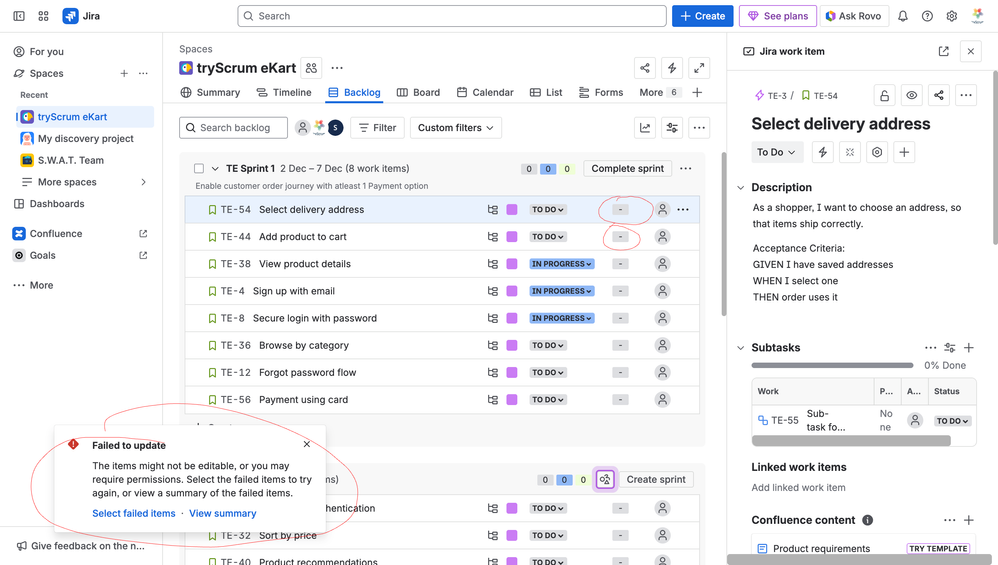Image resolution: width=998 pixels, height=565 pixels.
Task: Click the notifications bell icon
Action: click(903, 16)
